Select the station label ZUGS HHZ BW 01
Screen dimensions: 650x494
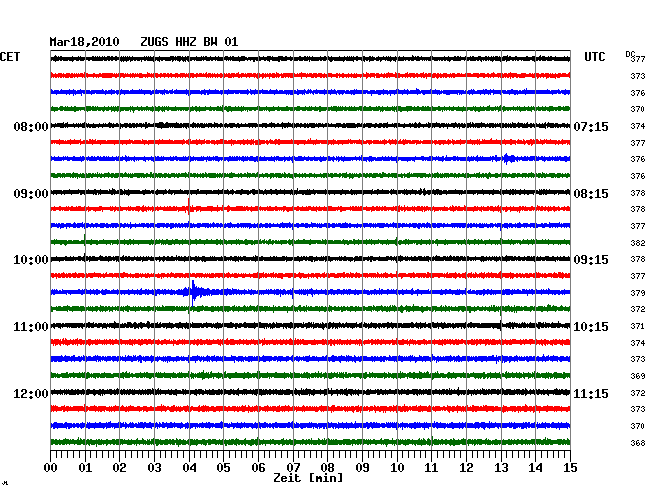click(189, 42)
